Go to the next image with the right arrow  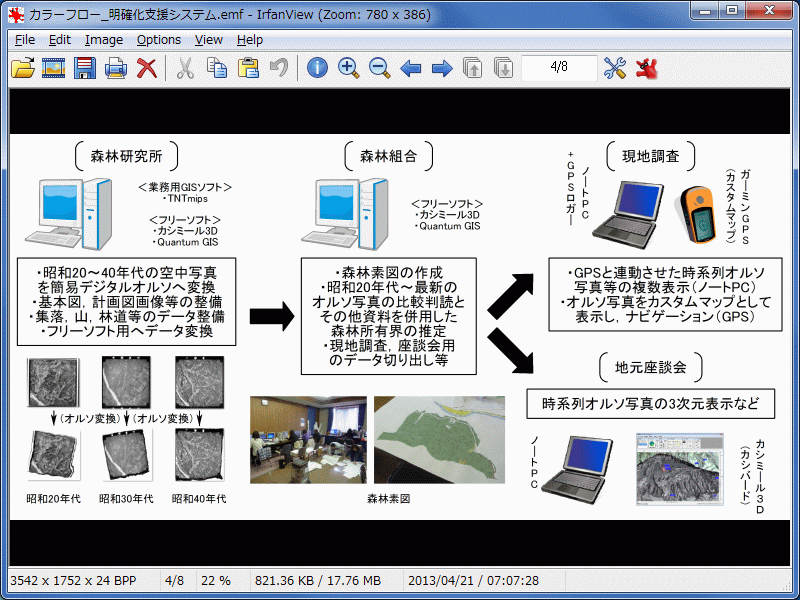[440, 69]
